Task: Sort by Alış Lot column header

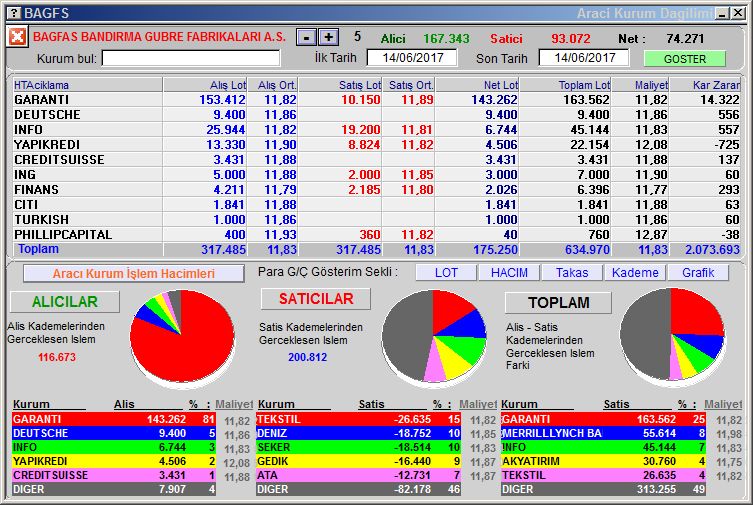Action: [205, 85]
